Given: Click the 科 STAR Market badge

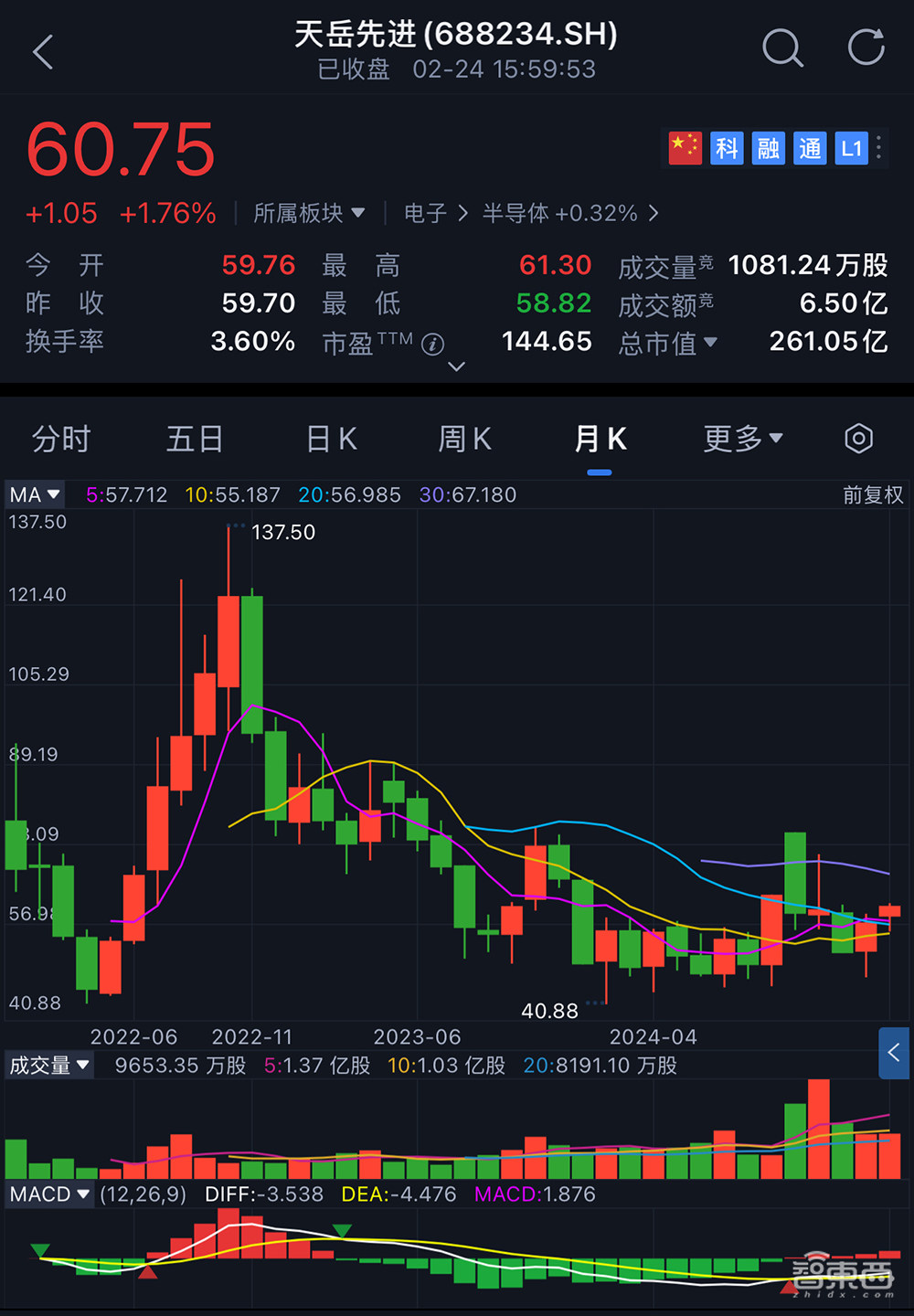Looking at the screenshot, I should pyautogui.click(x=727, y=148).
